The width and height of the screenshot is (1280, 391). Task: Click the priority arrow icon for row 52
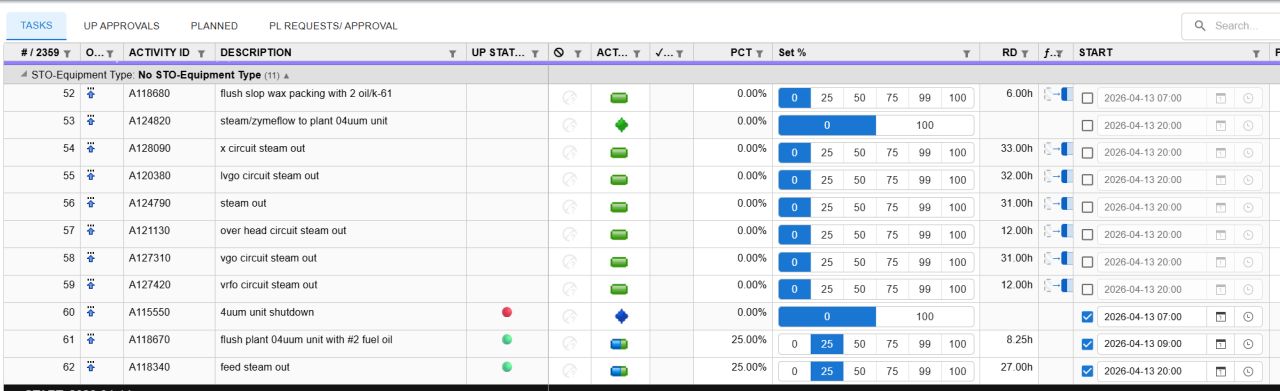90,93
